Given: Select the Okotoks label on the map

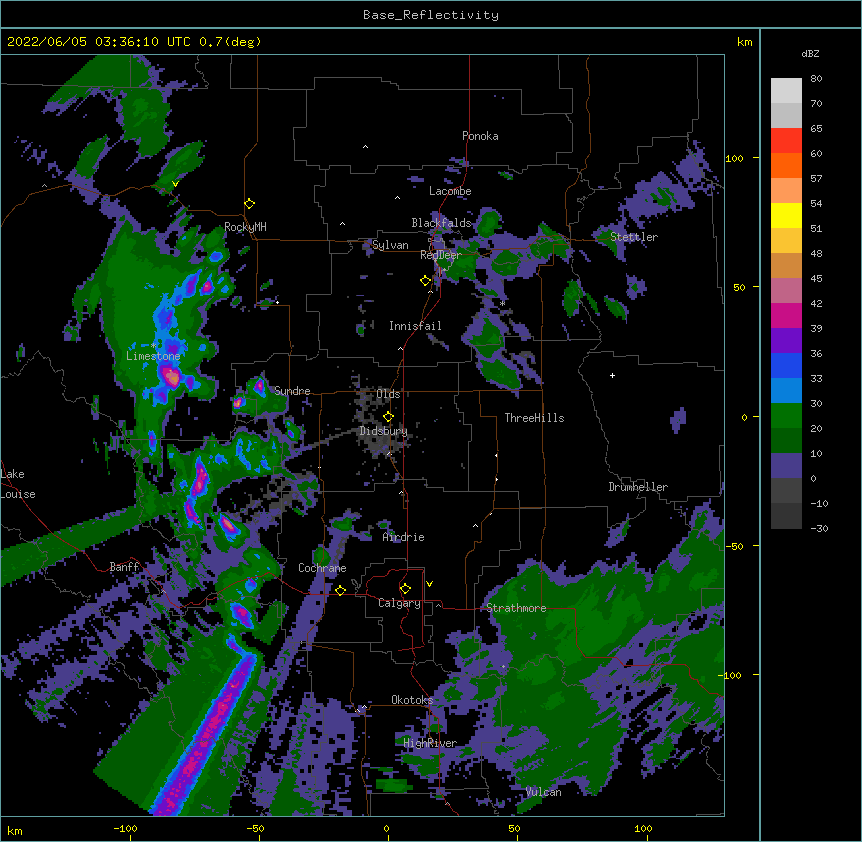Looking at the screenshot, I should tap(412, 700).
